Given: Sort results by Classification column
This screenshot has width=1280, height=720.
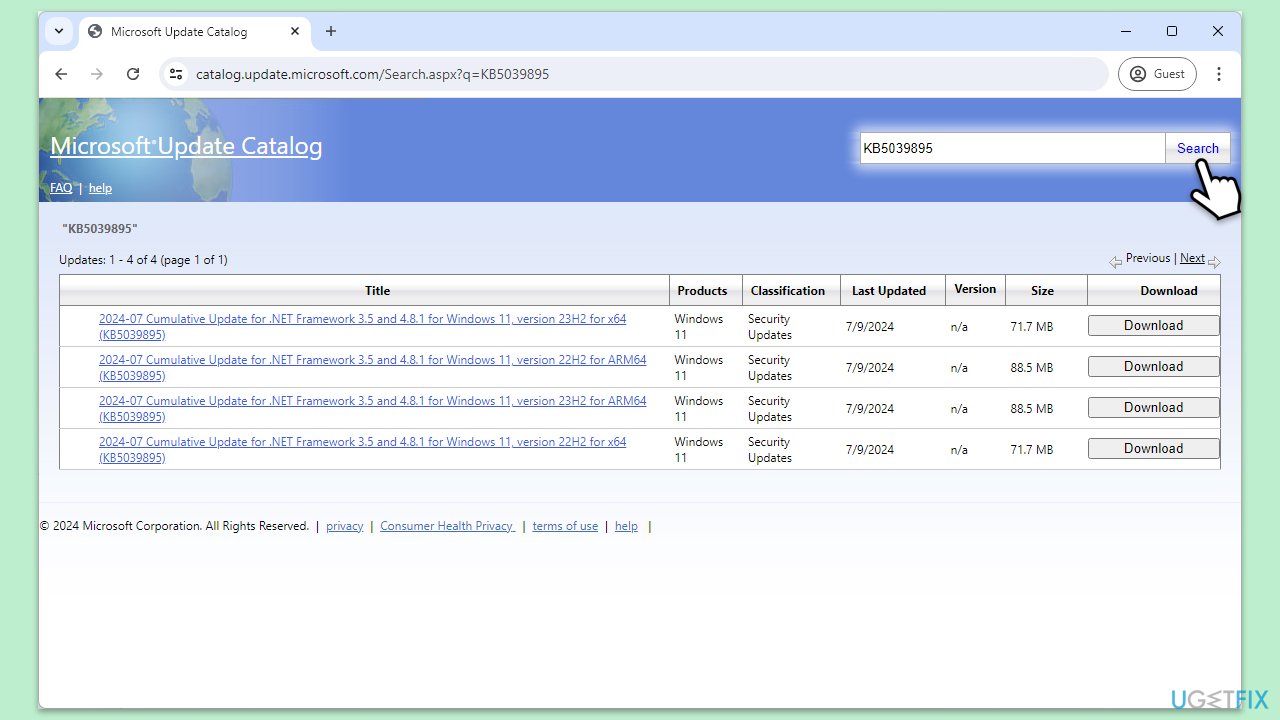Looking at the screenshot, I should click(788, 291).
